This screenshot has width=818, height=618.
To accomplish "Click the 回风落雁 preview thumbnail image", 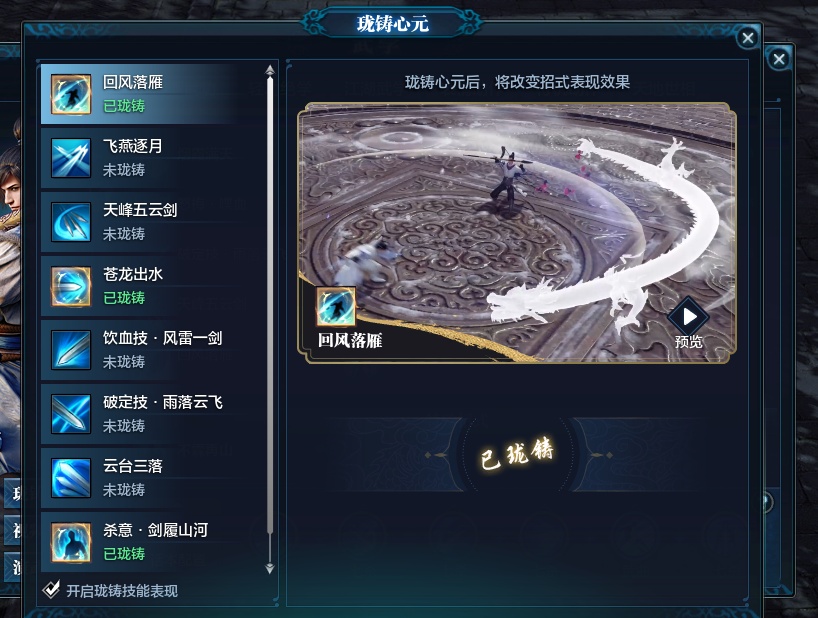I will coord(517,233).
